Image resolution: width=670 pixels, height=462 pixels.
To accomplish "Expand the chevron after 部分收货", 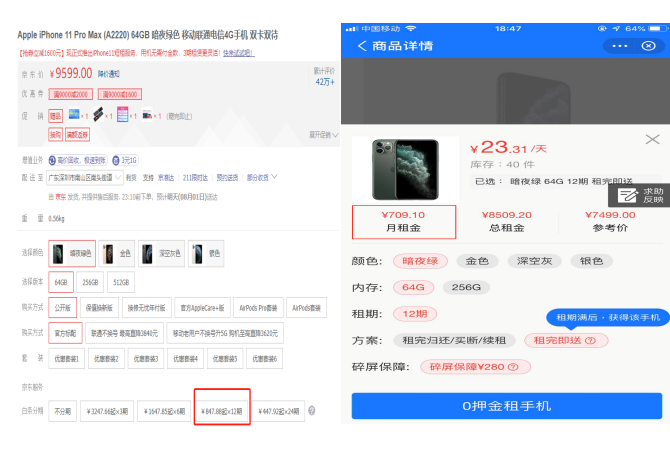I will tap(274, 177).
